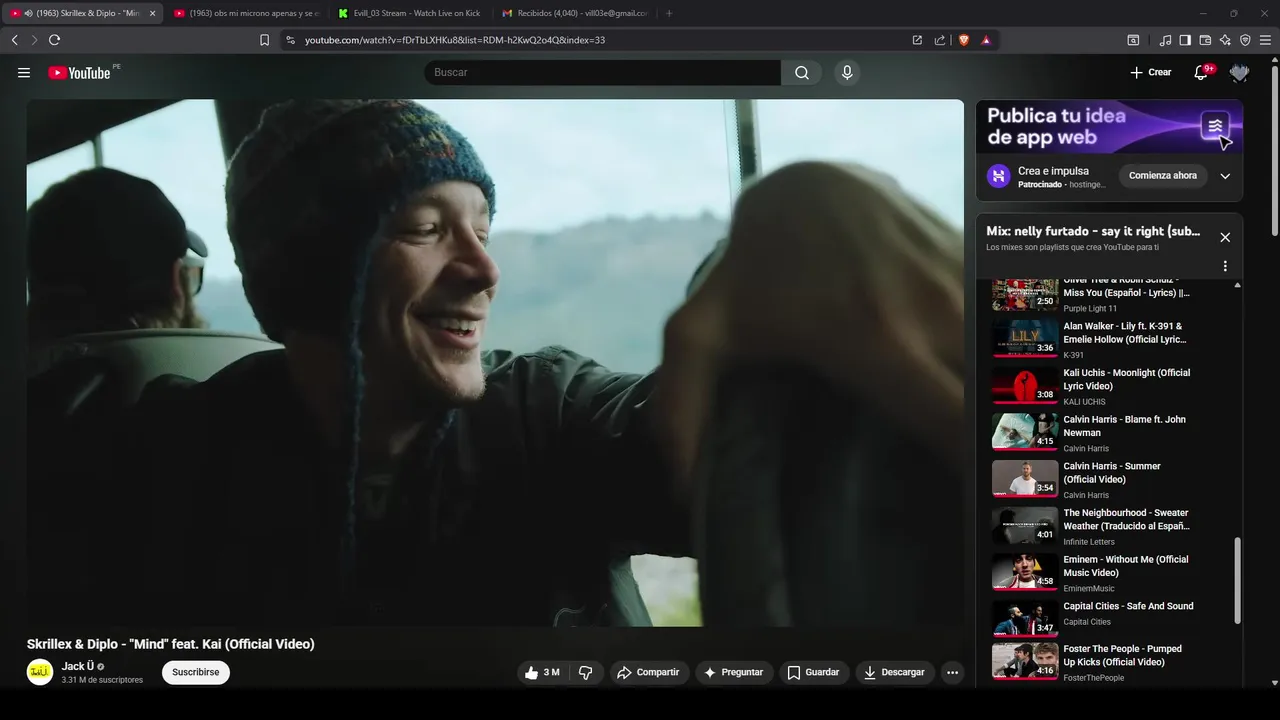Click the tab search icon in toolbar
The height and width of the screenshot is (720, 1280).
click(x=1133, y=40)
